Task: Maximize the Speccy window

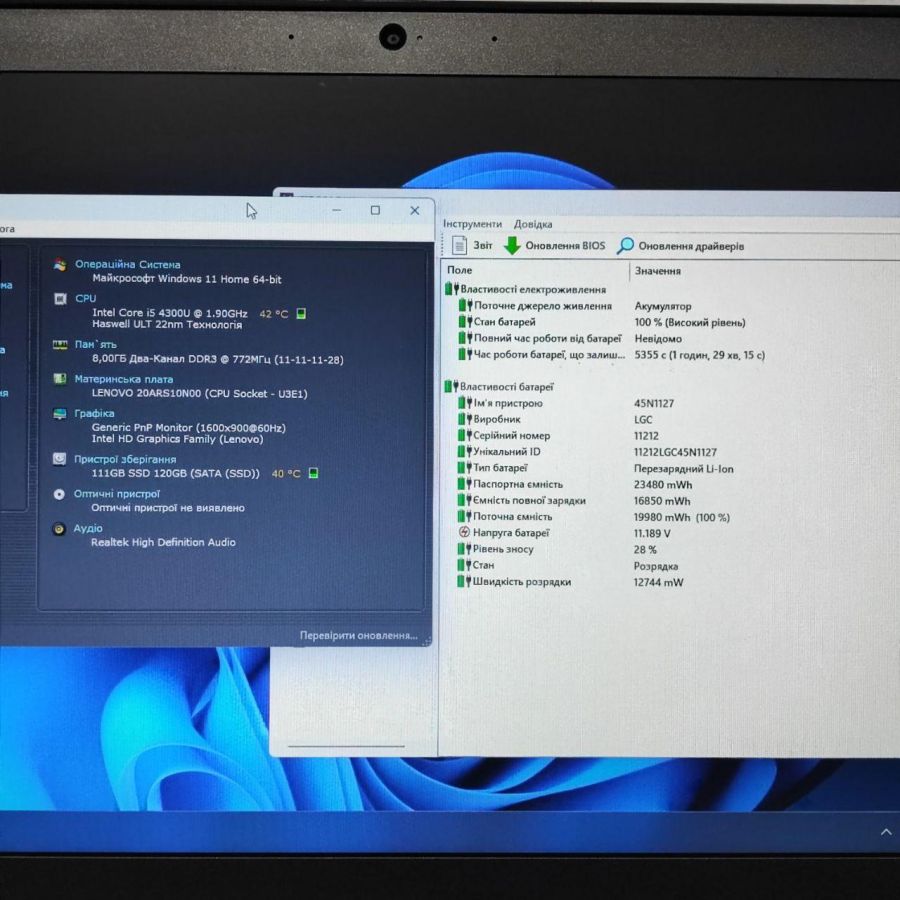Action: pos(375,211)
